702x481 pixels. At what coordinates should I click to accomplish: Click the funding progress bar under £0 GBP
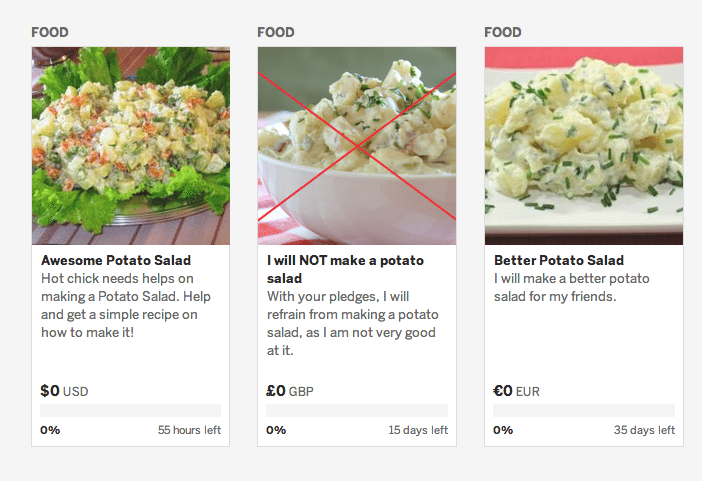click(x=357, y=410)
